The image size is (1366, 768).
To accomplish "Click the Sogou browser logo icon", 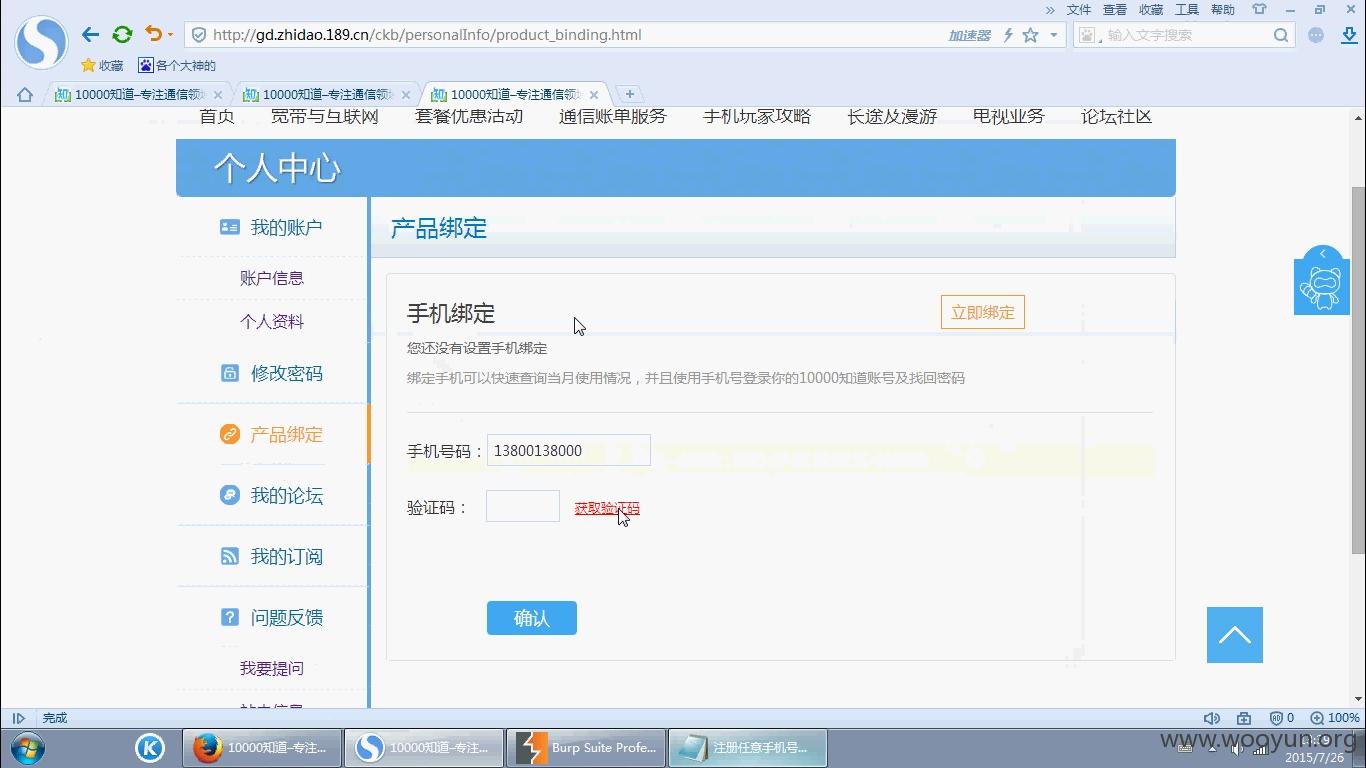I will pos(41,41).
